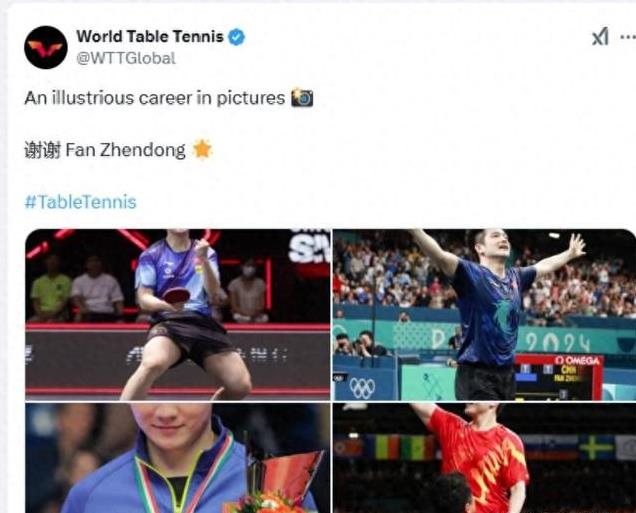
Task: Follow the #TableTennis hashtag
Action: 80,202
